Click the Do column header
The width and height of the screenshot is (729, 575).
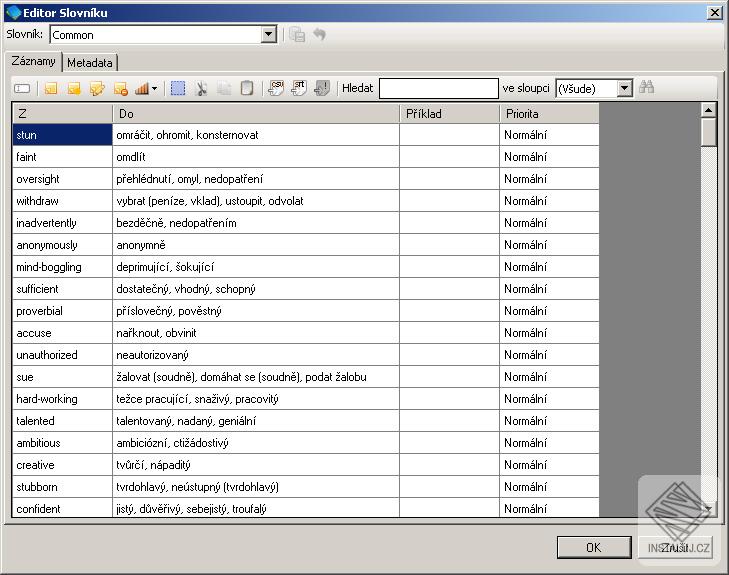coord(256,114)
